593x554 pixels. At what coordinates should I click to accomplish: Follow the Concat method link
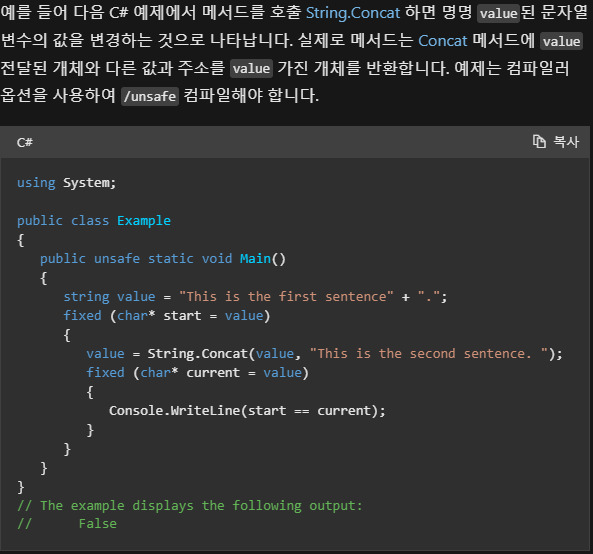[442, 41]
